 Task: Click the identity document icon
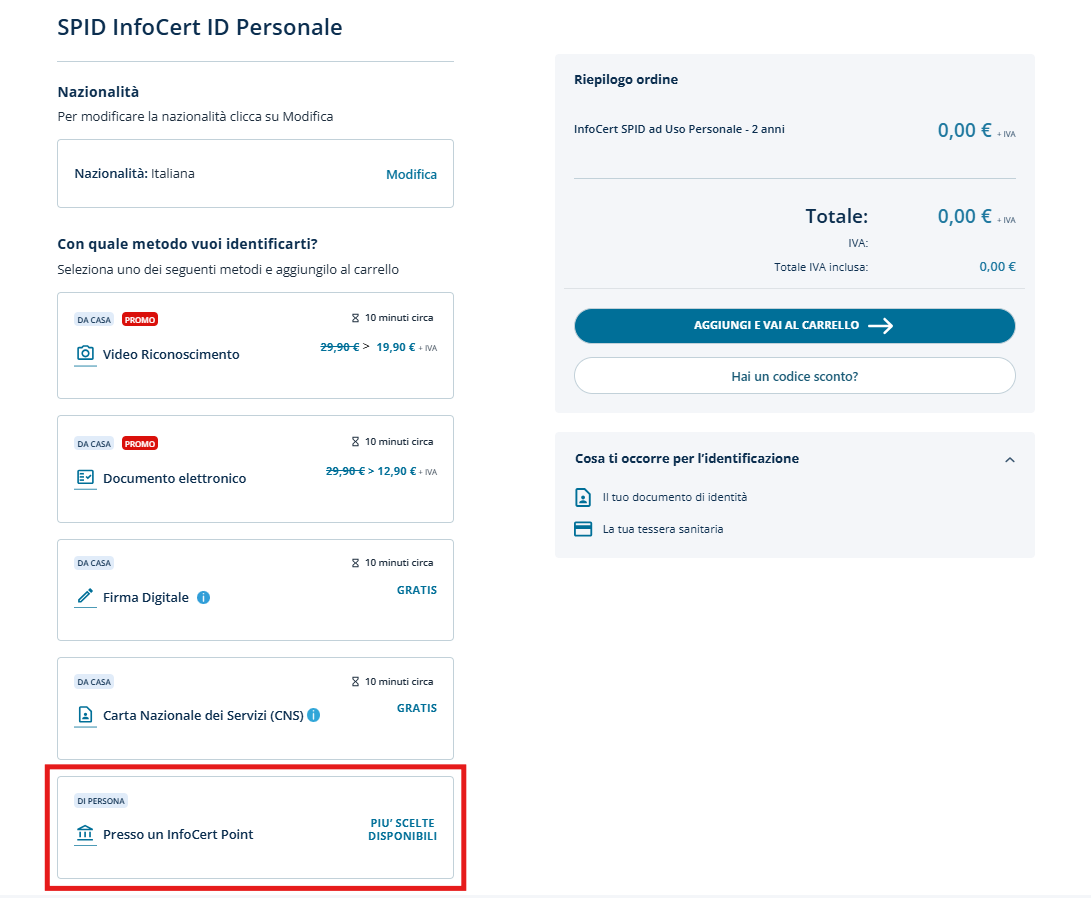click(583, 497)
